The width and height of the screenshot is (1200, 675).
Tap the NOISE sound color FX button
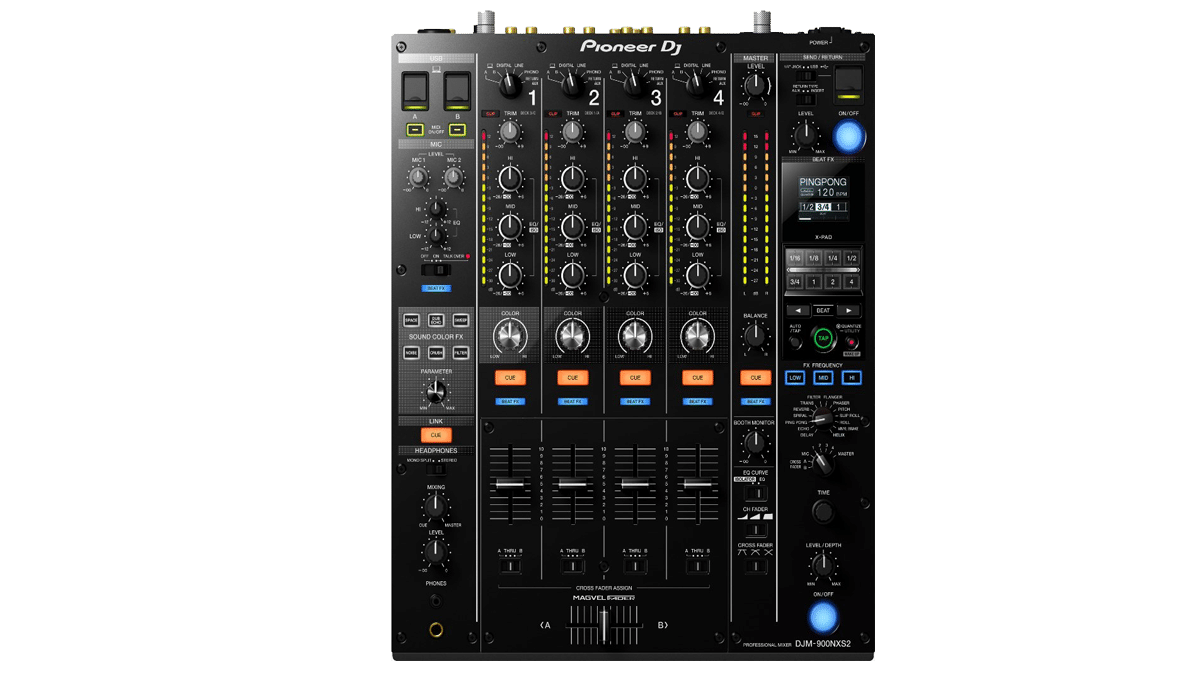[x=411, y=352]
